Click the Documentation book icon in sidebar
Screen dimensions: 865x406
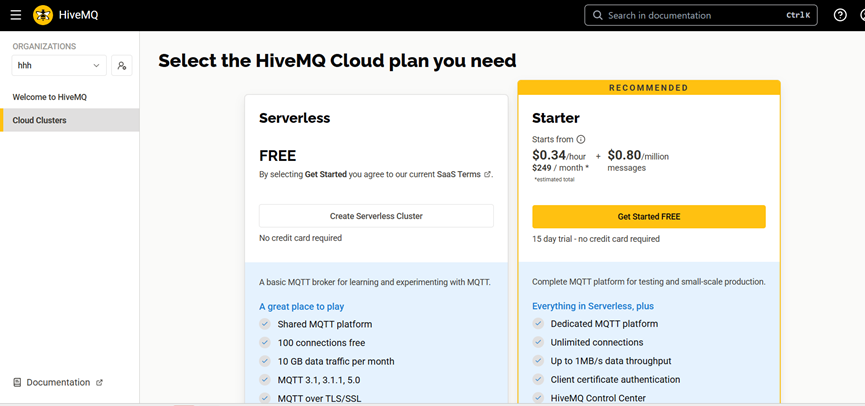pyautogui.click(x=17, y=382)
